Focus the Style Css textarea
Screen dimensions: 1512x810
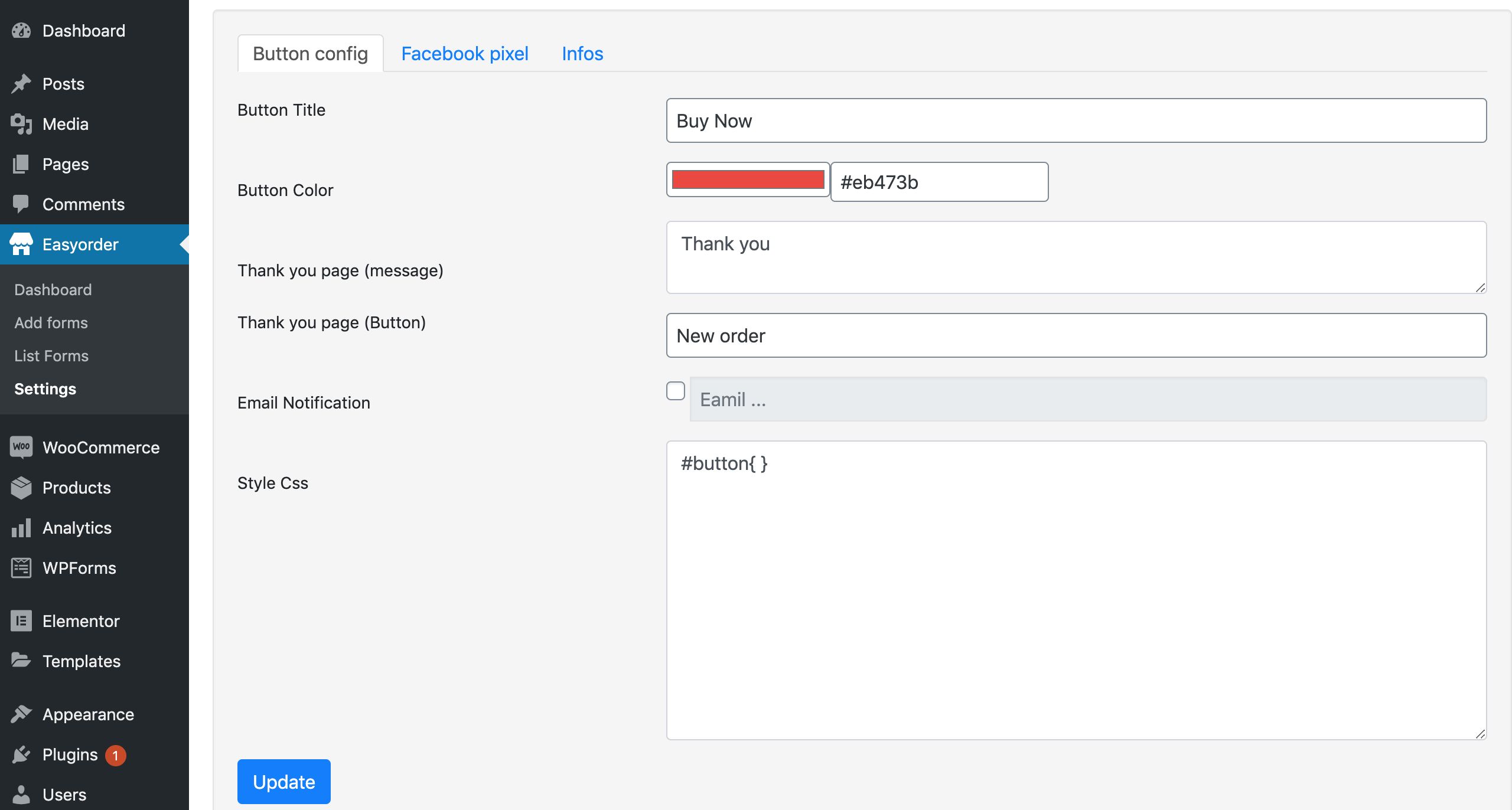[1076, 590]
